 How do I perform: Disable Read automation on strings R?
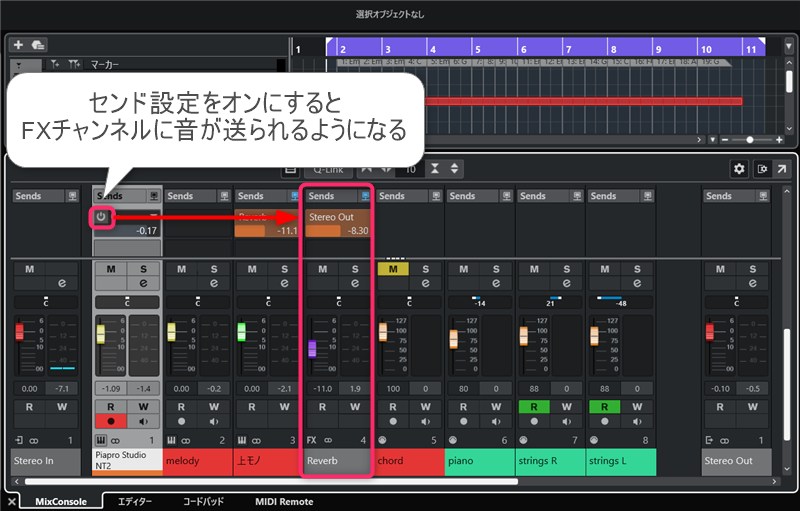point(534,407)
